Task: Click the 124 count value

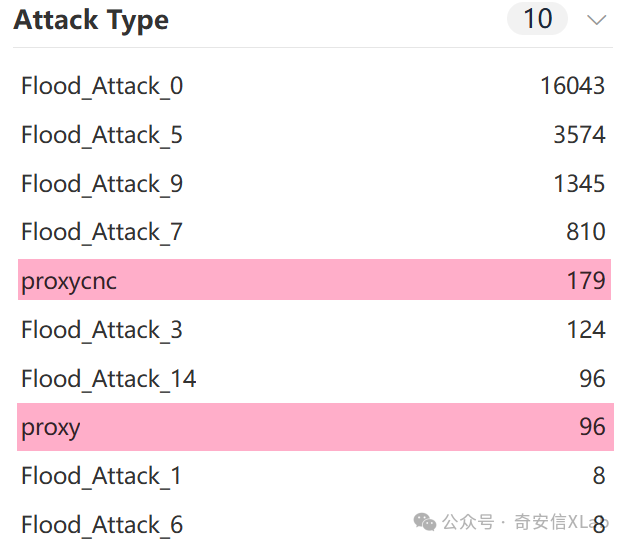Action: [x=586, y=330]
